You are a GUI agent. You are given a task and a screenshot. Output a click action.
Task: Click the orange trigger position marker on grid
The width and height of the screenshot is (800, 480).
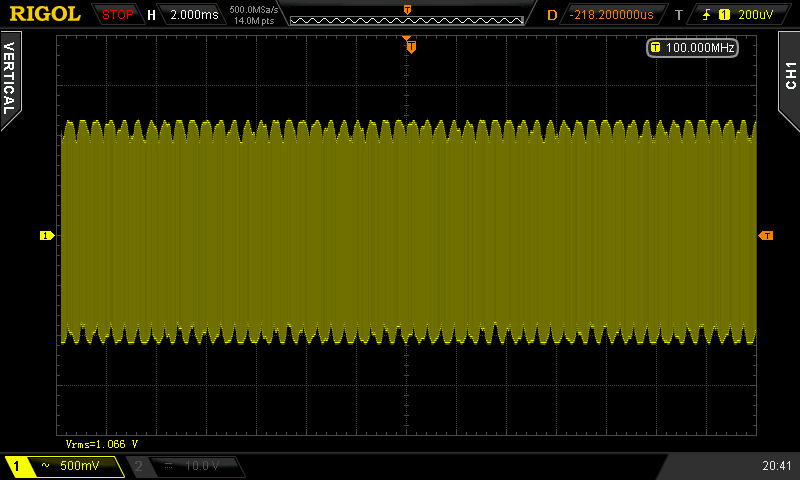pos(411,47)
